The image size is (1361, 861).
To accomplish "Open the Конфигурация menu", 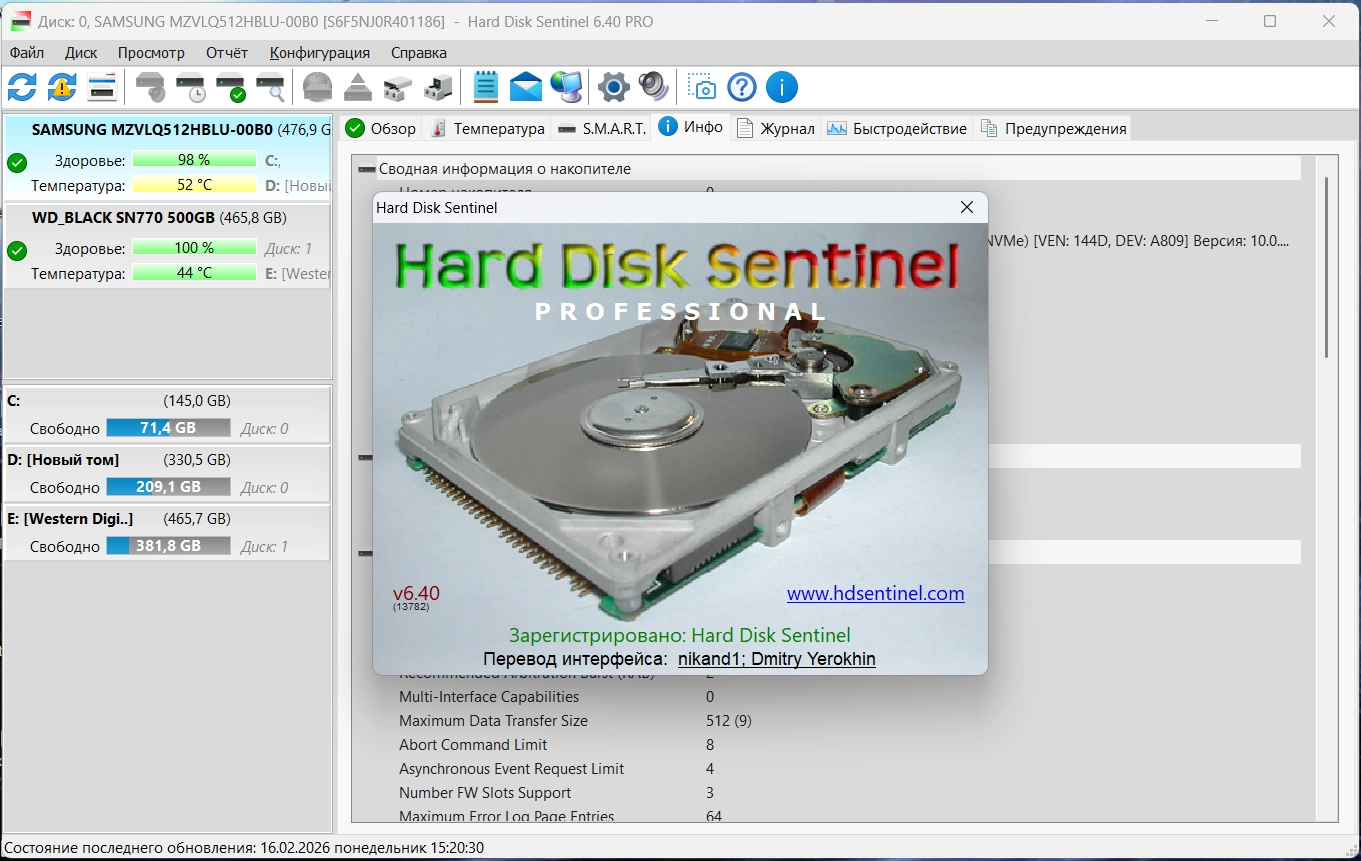I will coord(320,53).
